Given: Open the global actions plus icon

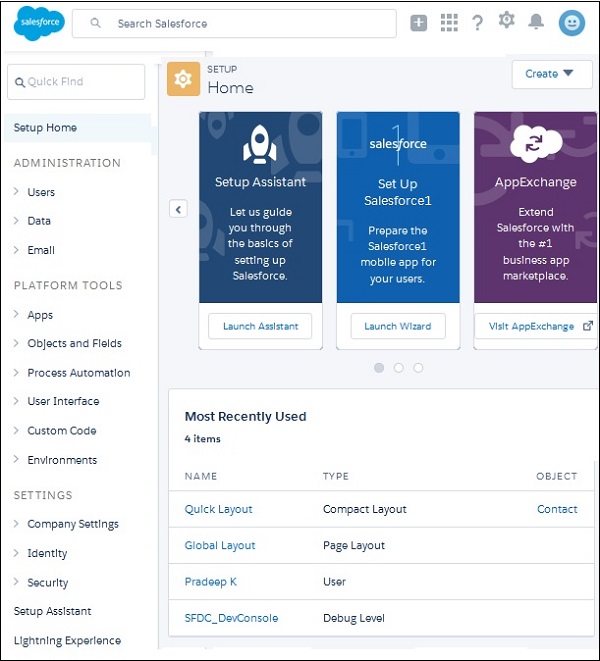Looking at the screenshot, I should coord(419,23).
